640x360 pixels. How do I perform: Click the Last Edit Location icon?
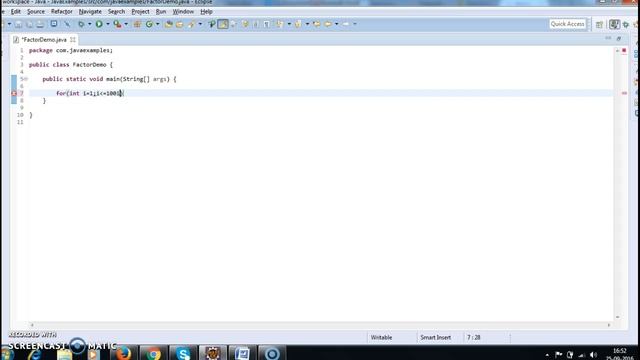pyautogui.click(x=316, y=24)
